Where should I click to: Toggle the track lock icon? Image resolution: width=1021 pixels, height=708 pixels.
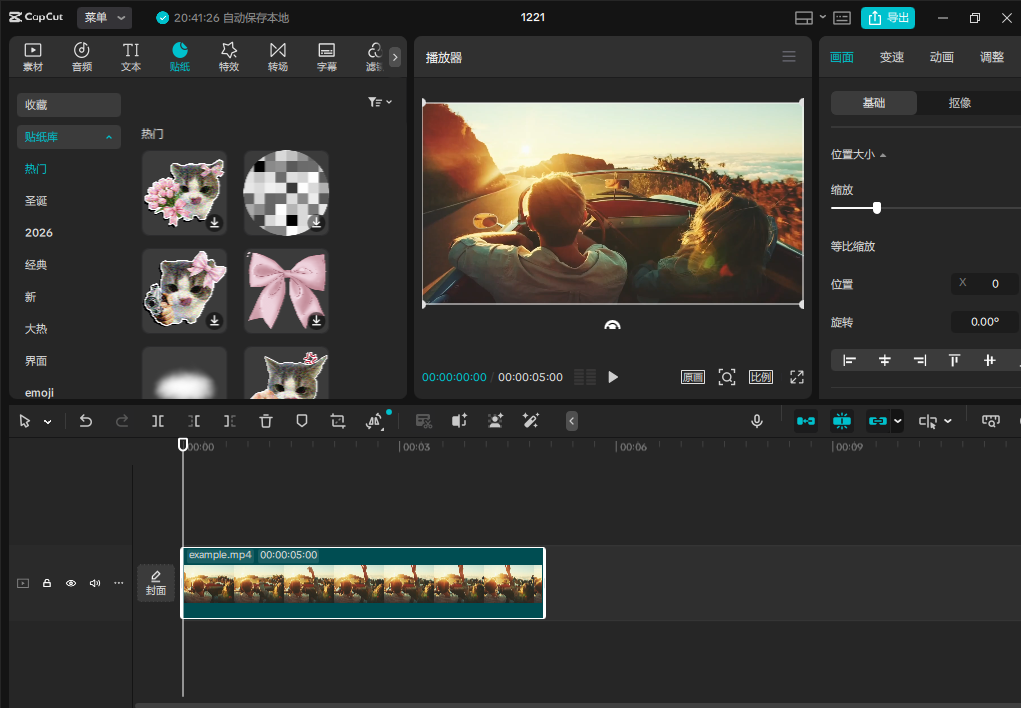(47, 583)
